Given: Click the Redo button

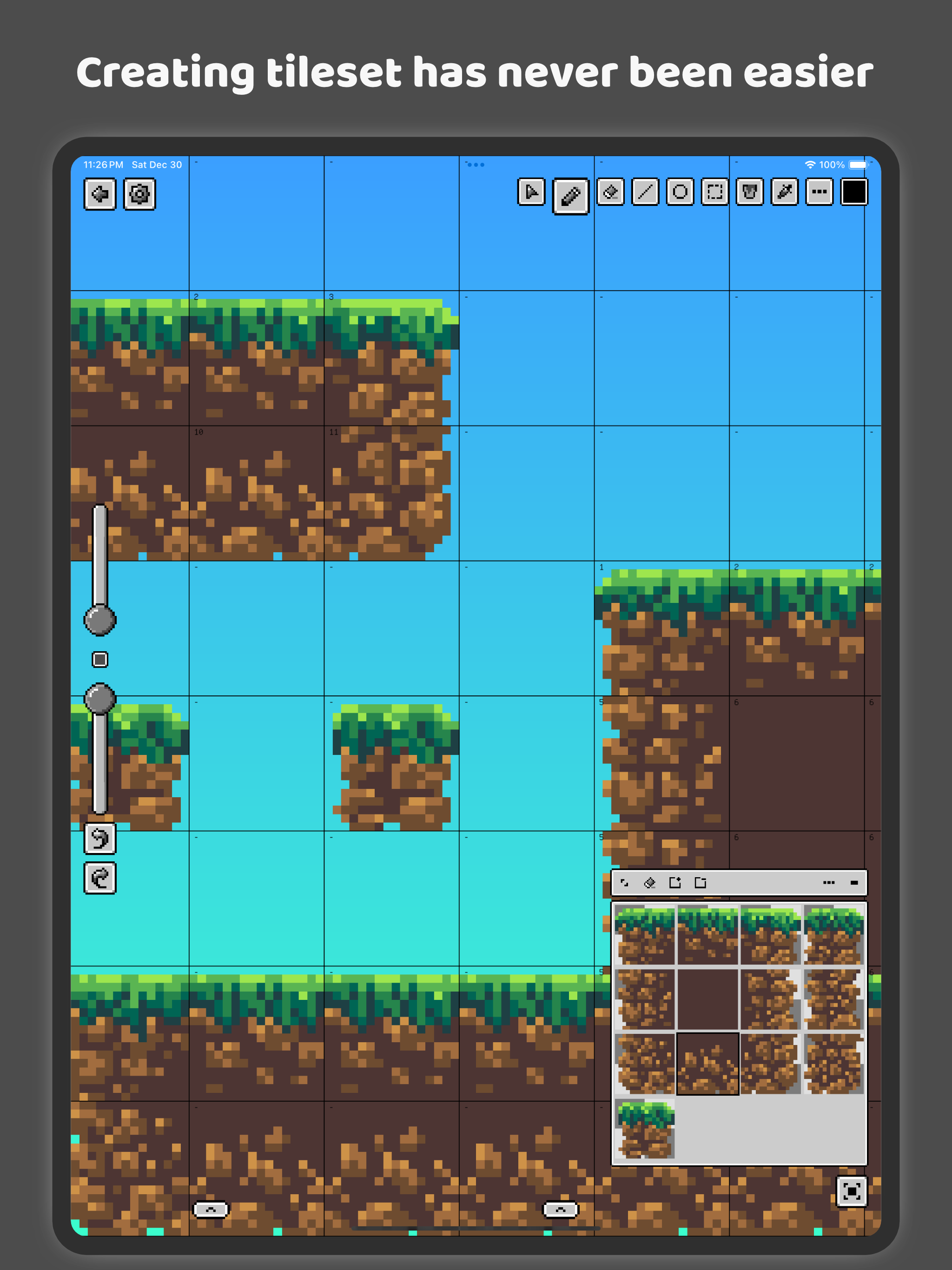Looking at the screenshot, I should click(100, 878).
